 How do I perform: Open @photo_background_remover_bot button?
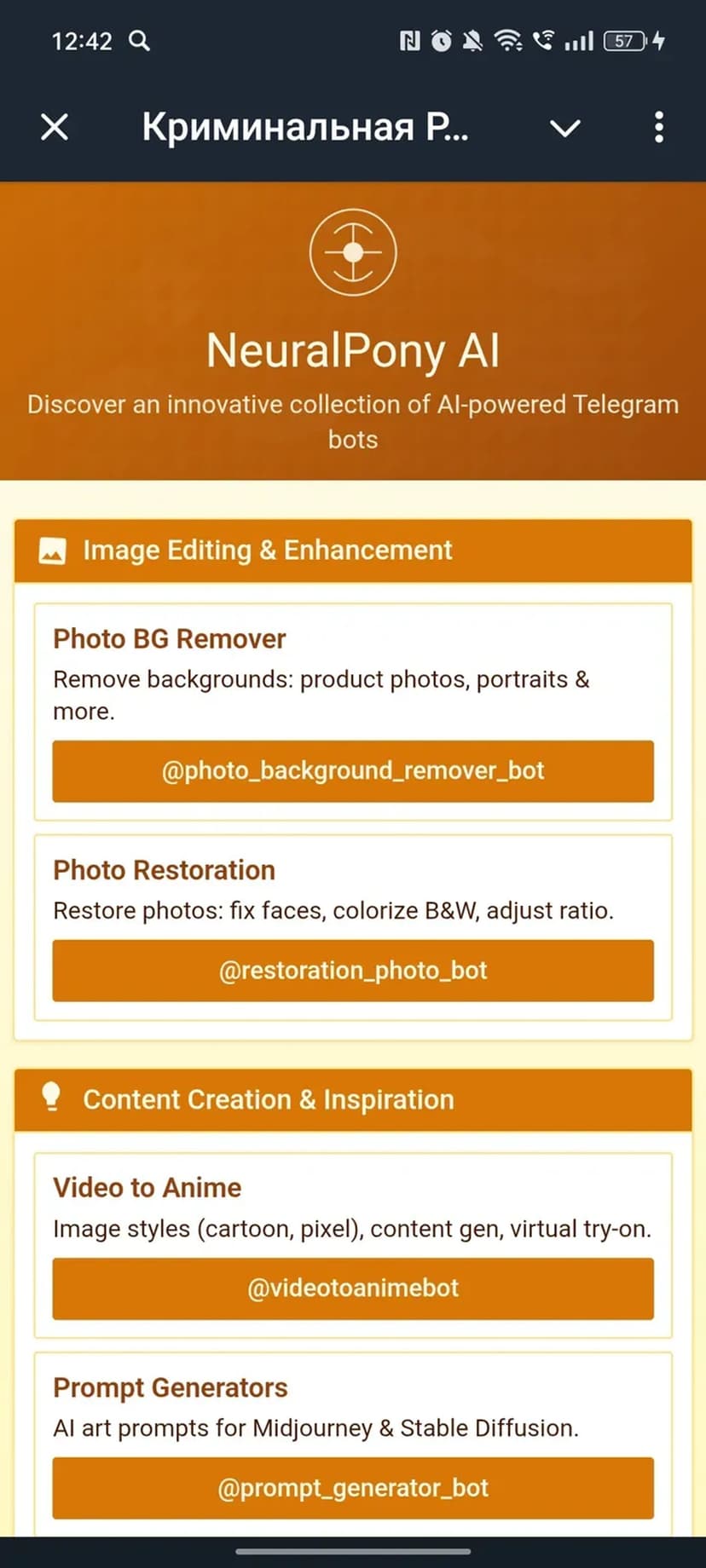(x=353, y=771)
